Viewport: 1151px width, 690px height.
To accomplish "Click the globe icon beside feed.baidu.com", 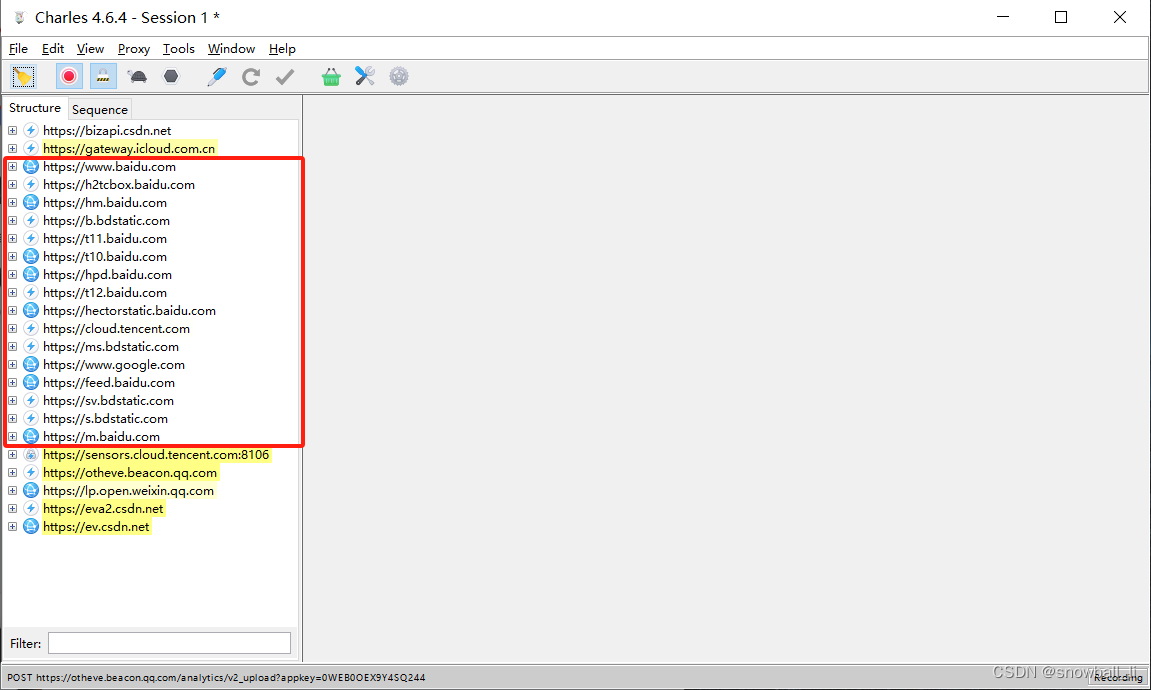I will (x=31, y=382).
